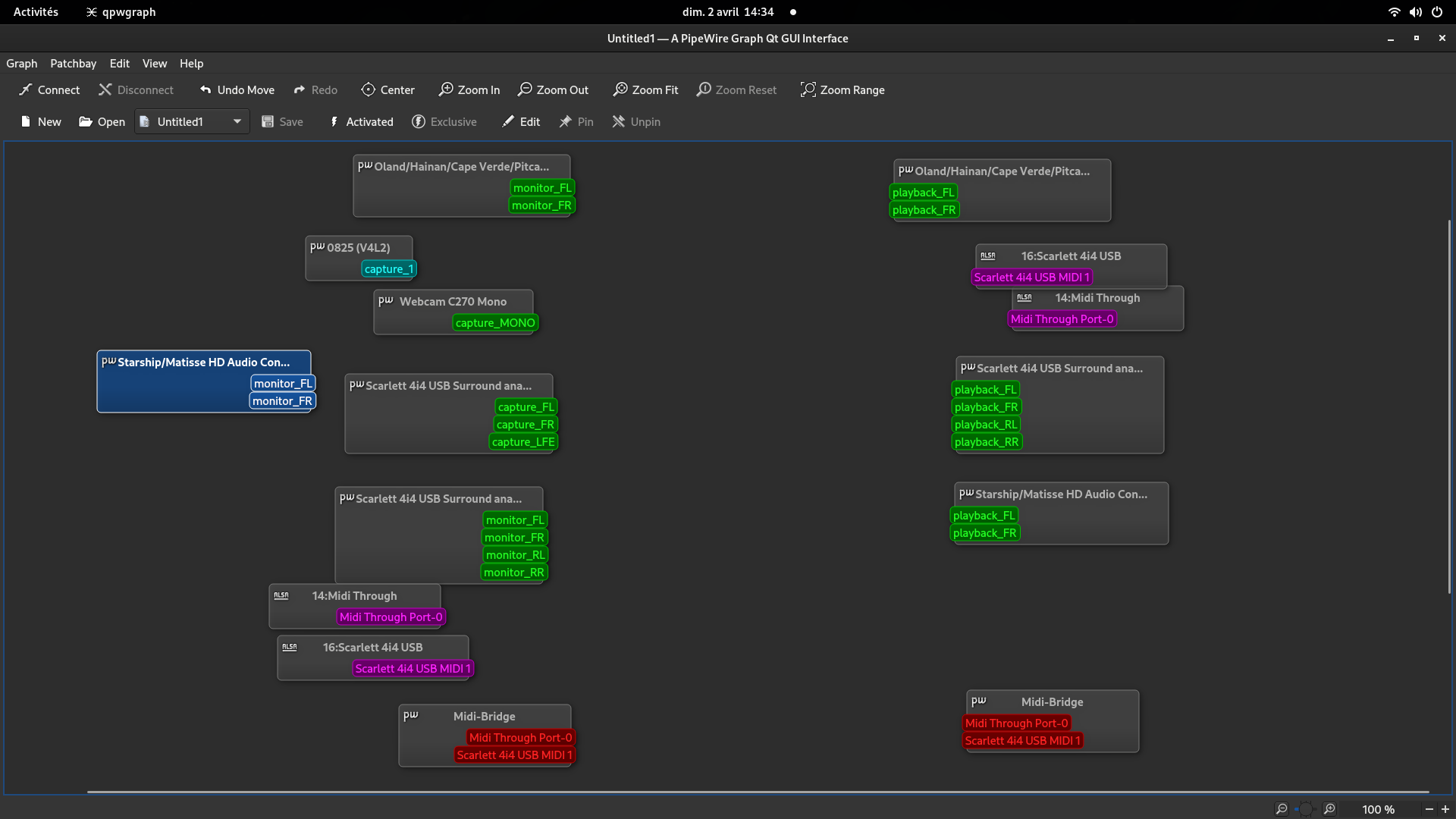
Task: Toggle the Activated patchbay option
Action: (x=361, y=121)
